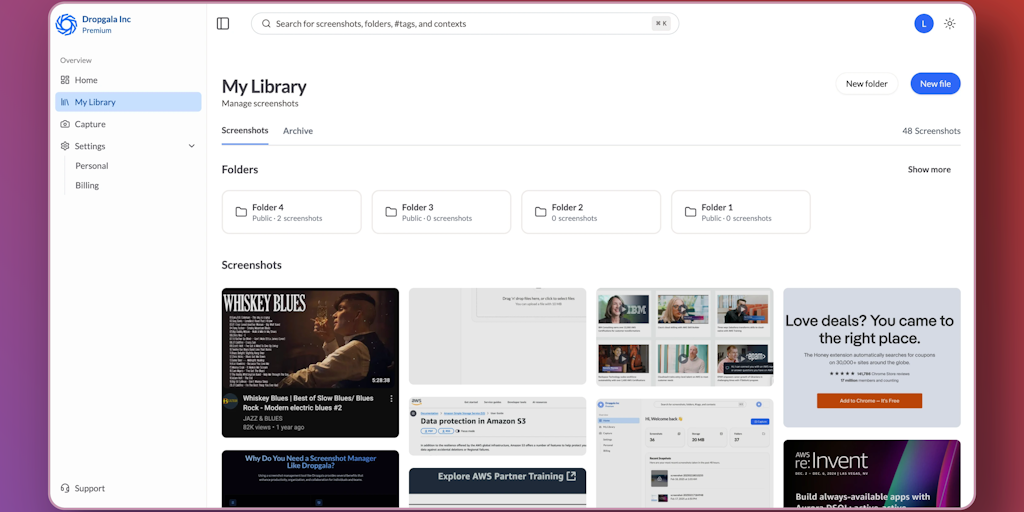Open the Data protection in Amazon S3 thumbnail
Viewport: 1024px width, 512px height.
point(498,426)
